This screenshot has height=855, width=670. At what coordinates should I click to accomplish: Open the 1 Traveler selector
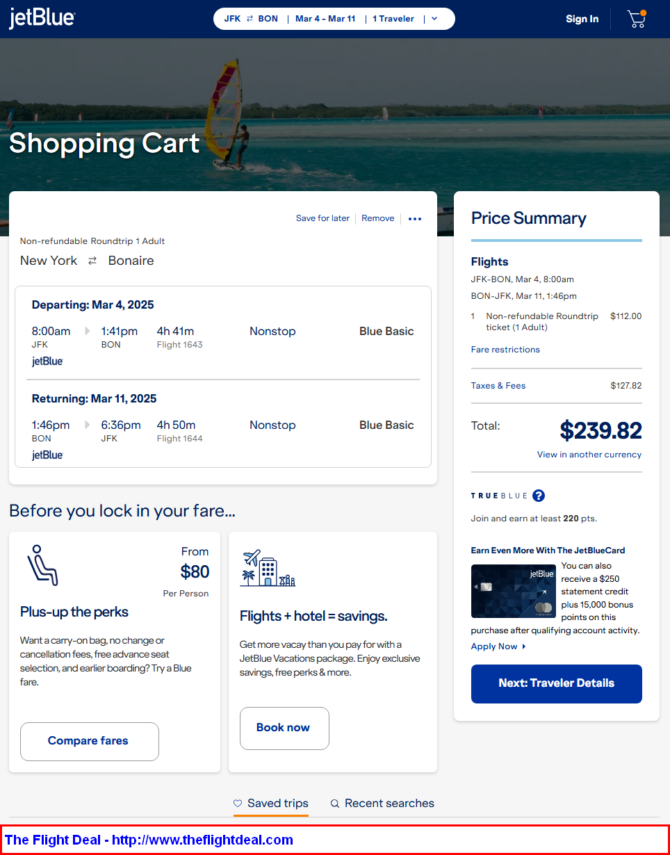tap(394, 19)
